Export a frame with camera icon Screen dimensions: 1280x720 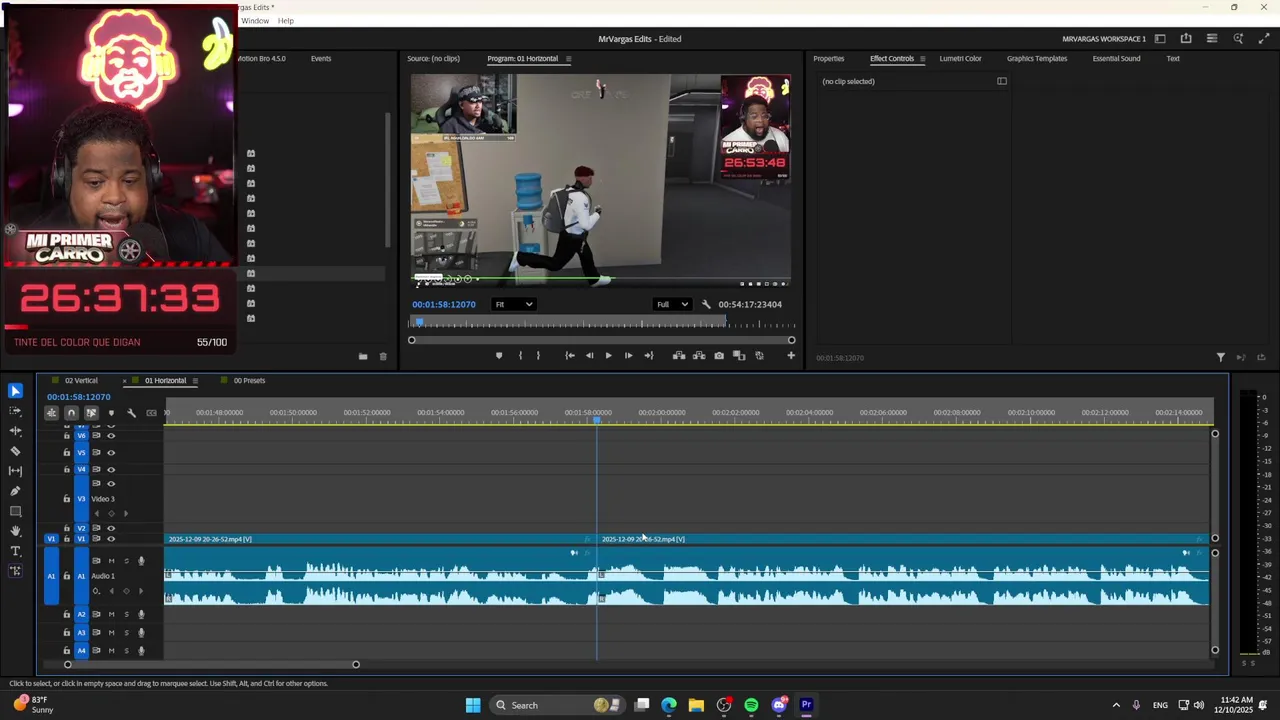719,356
